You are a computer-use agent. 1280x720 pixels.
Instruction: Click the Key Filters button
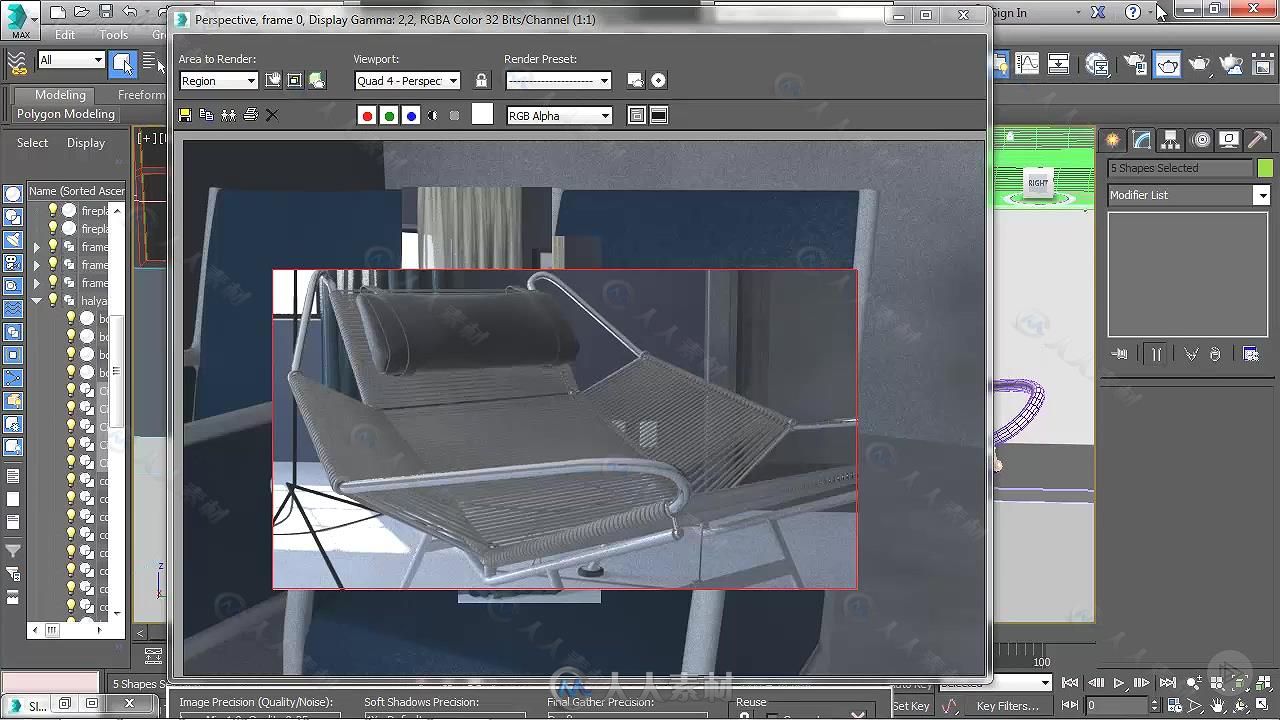[1007, 706]
